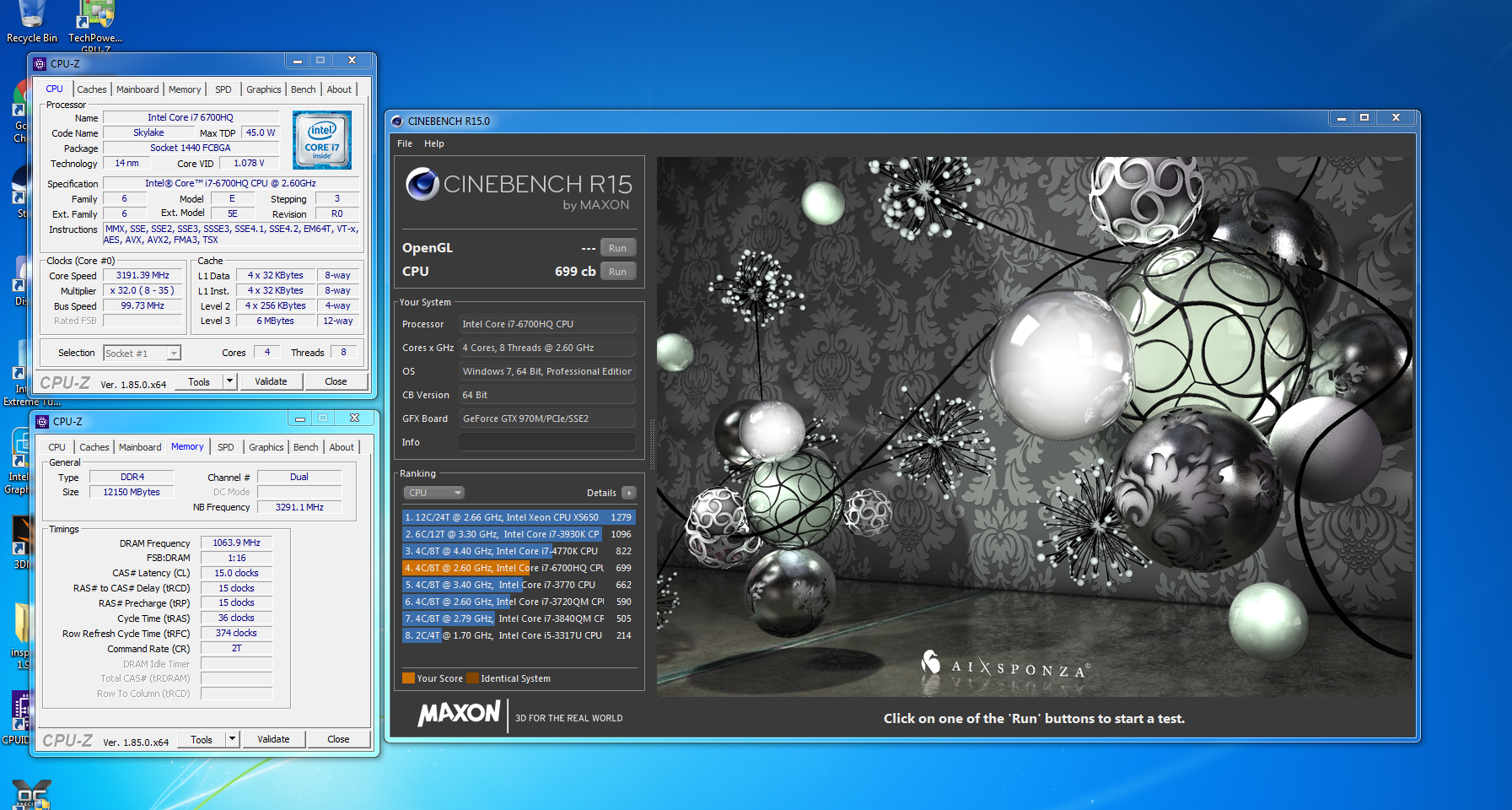Switch to Mainboard tab in top CPU-Z window
The width and height of the screenshot is (1512, 810).
tap(137, 89)
